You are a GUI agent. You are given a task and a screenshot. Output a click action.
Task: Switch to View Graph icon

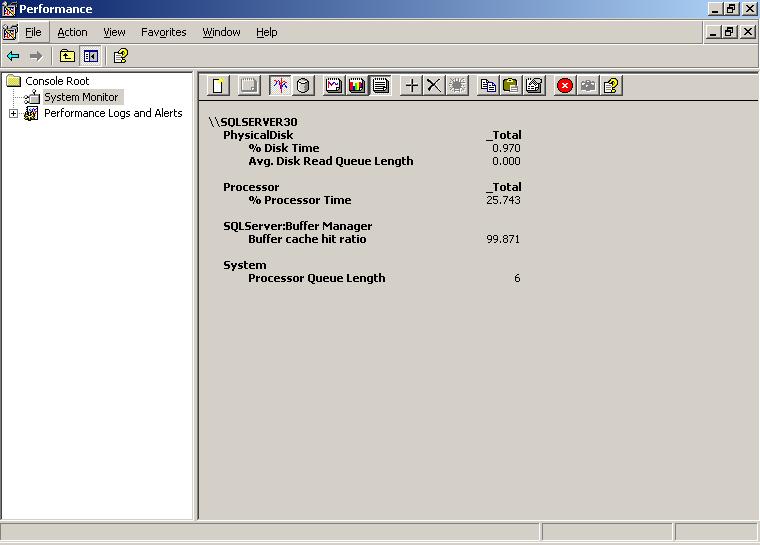[333, 86]
